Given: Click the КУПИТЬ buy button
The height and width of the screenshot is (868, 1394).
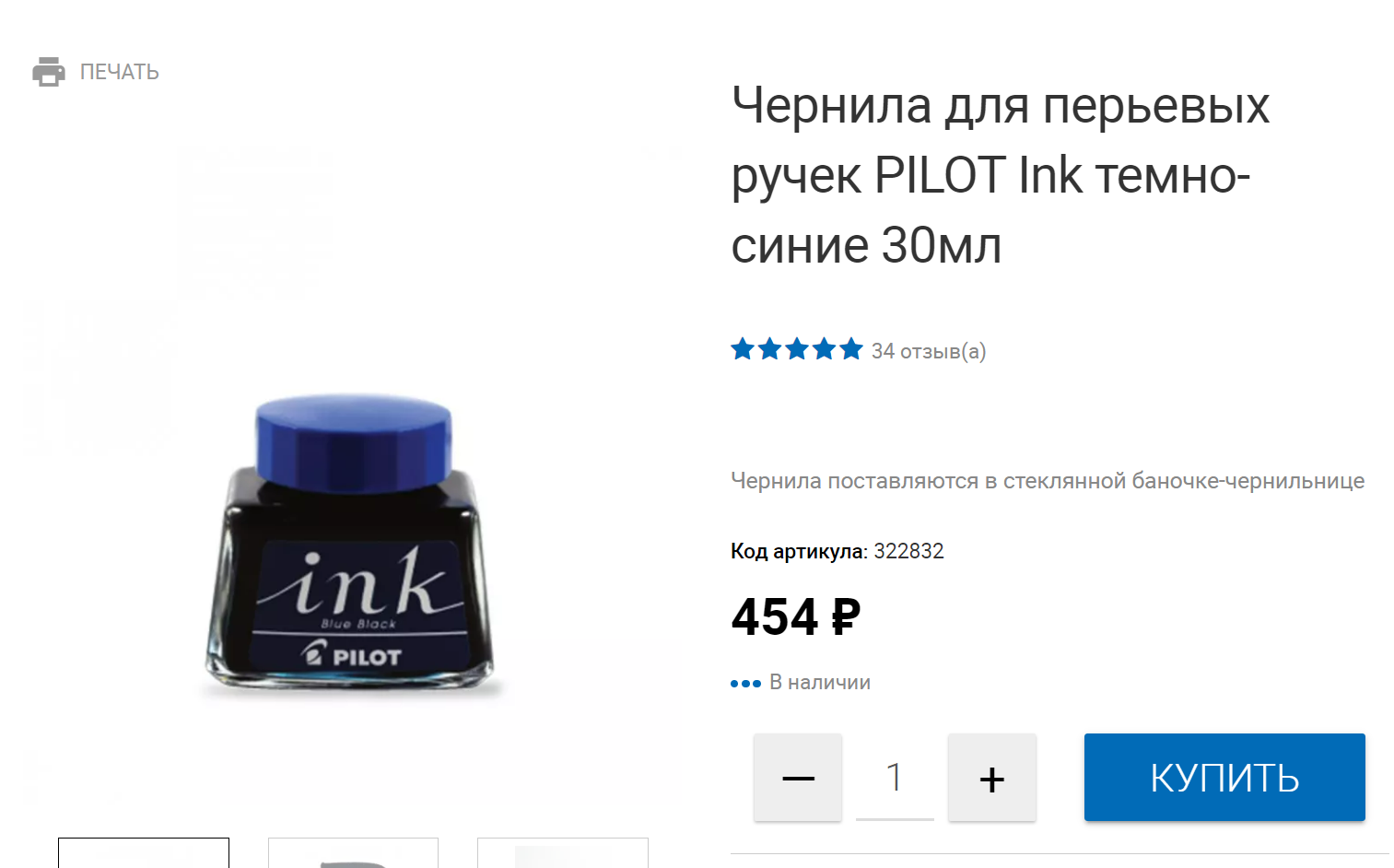Looking at the screenshot, I should tap(1224, 778).
